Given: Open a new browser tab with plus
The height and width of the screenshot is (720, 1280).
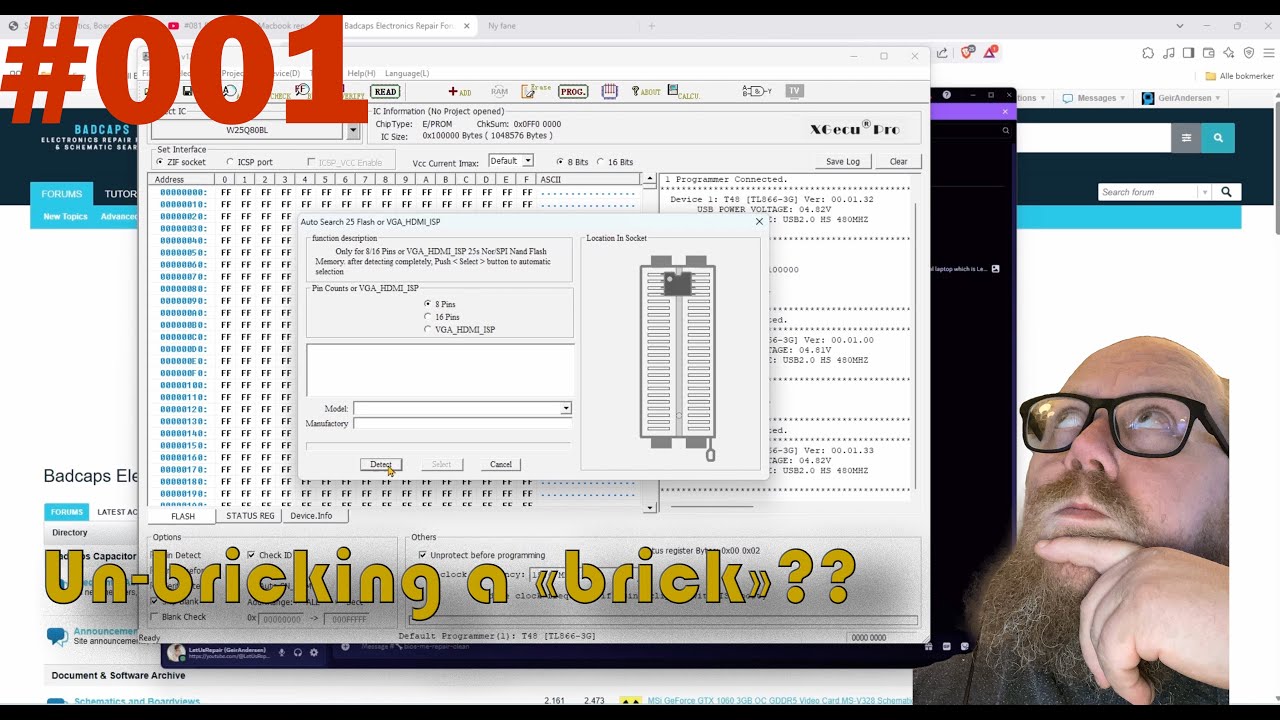Looking at the screenshot, I should 651,26.
